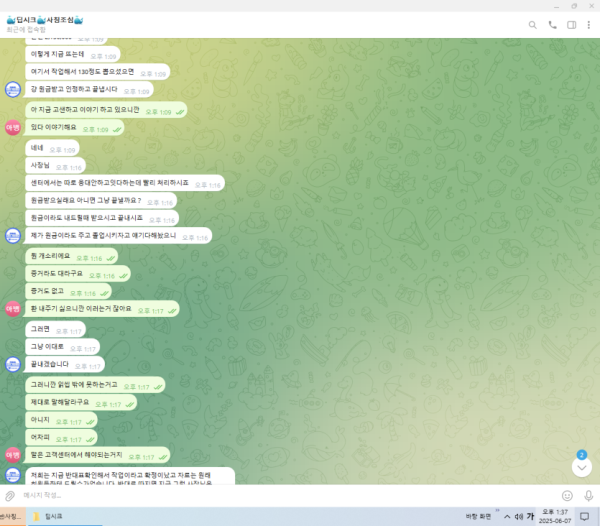Select the '원금받으실래요 아니면' question message
This screenshot has width=600, height=526.
101,201
